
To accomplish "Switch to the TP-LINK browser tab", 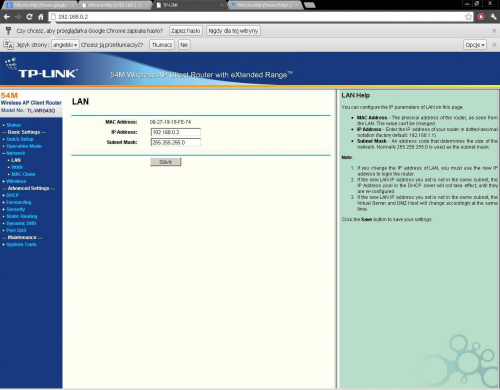I will [x=189, y=5].
